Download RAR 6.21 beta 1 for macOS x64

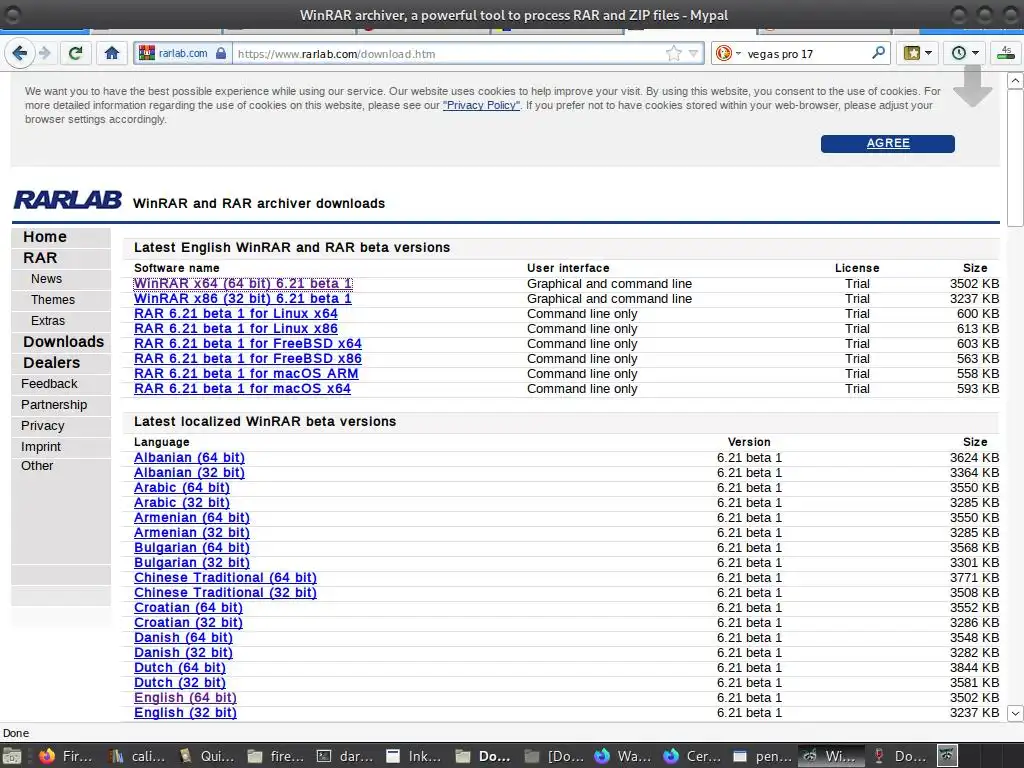pyautogui.click(x=242, y=389)
